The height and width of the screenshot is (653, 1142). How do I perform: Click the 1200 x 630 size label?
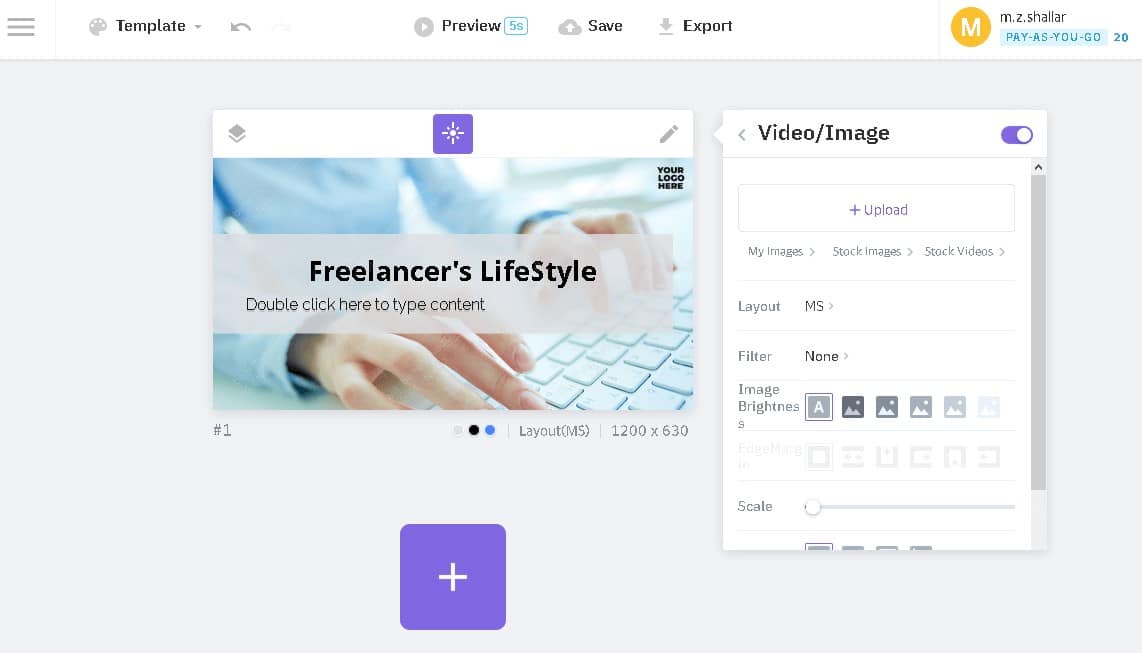tap(650, 430)
